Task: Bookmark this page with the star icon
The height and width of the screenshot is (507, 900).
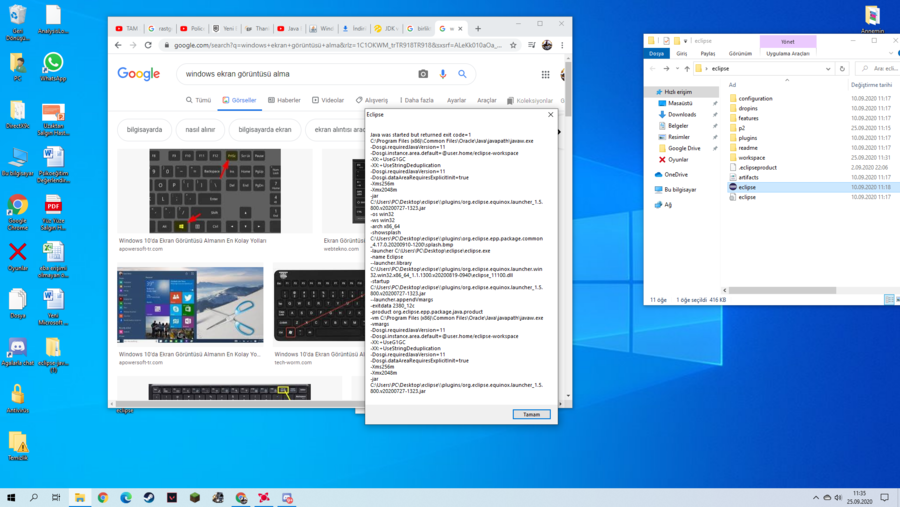Action: coord(513,45)
